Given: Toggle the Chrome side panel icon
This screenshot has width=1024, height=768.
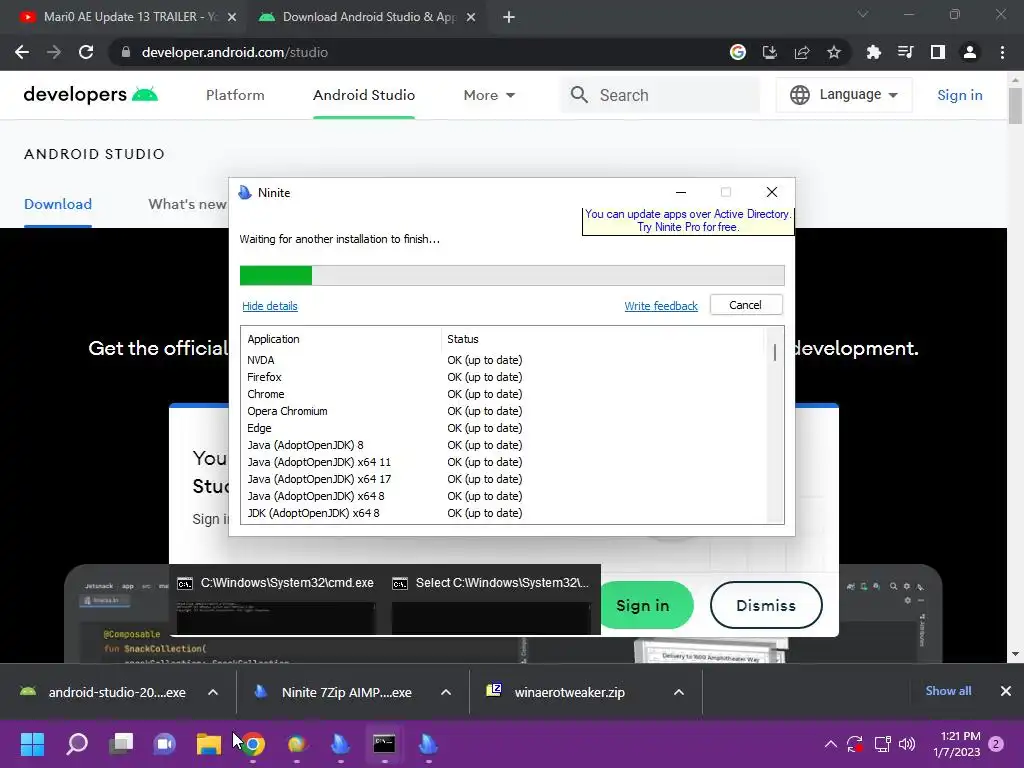Looking at the screenshot, I should pyautogui.click(x=938, y=52).
